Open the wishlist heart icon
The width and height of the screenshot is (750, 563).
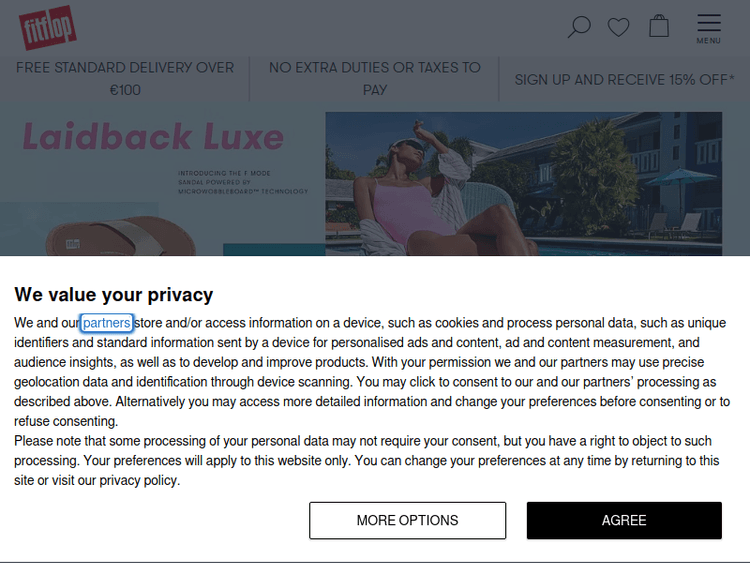pos(619,27)
